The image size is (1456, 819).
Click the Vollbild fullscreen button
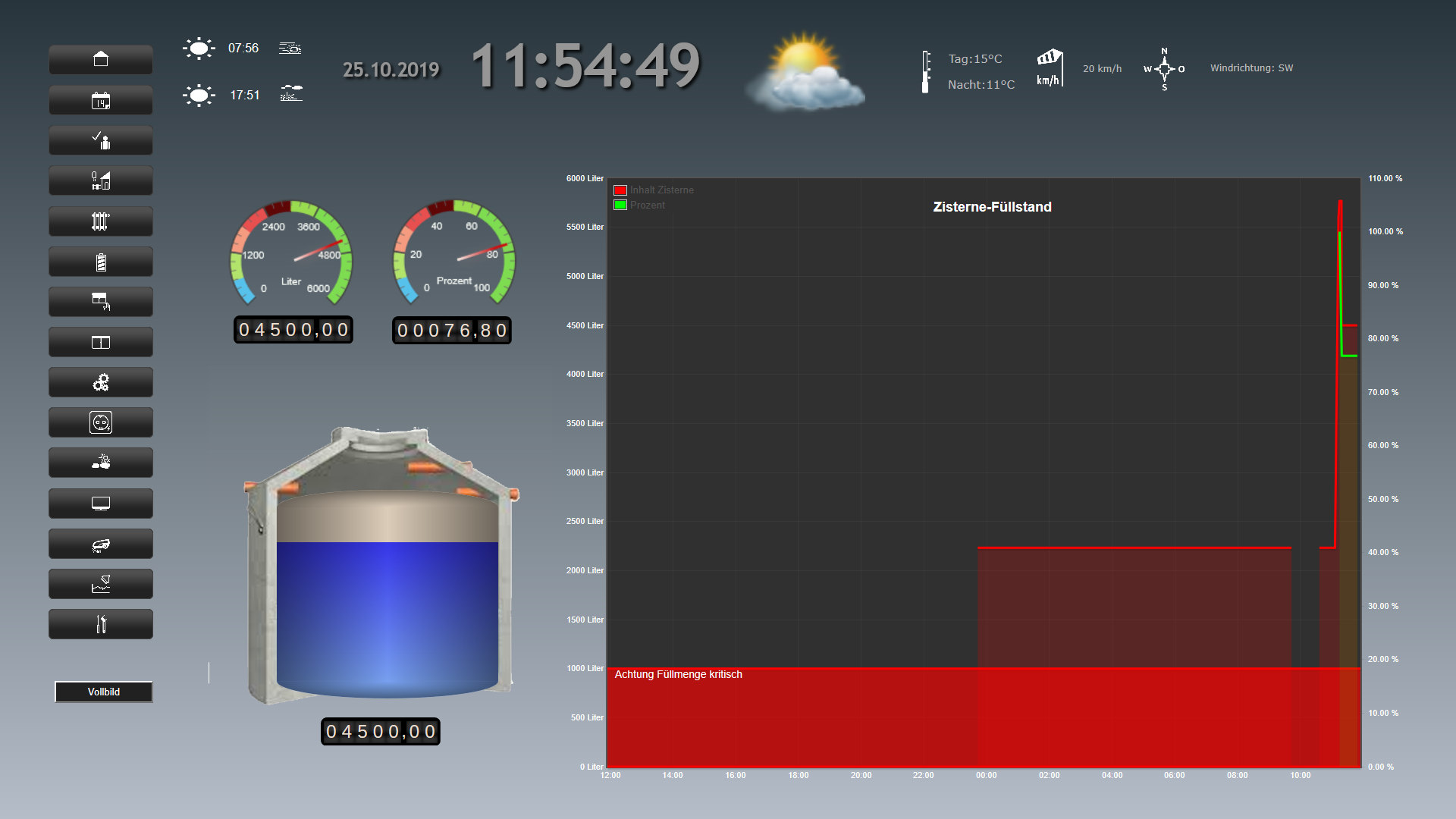[x=104, y=692]
